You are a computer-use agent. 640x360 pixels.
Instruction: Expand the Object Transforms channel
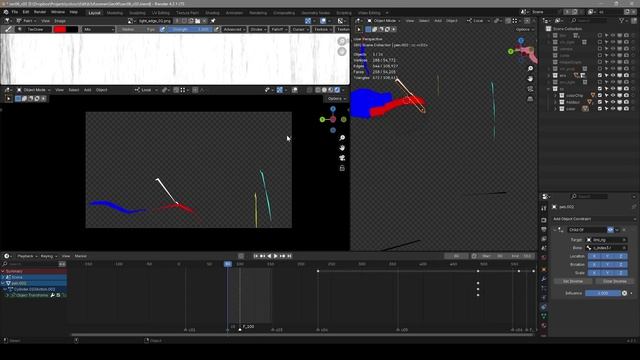click(x=7, y=295)
